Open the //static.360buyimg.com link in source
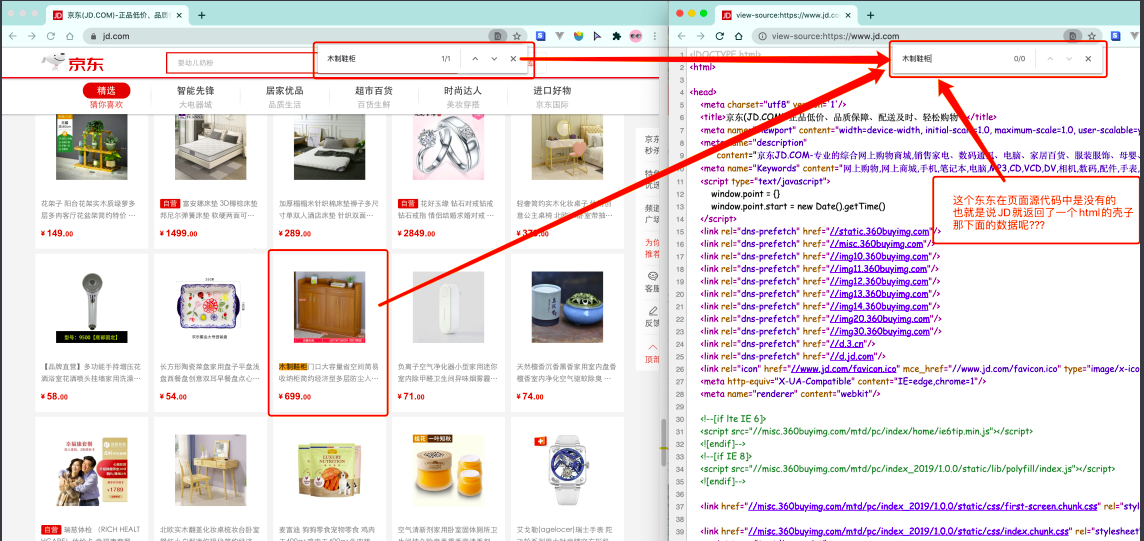This screenshot has width=1144, height=541. point(879,231)
